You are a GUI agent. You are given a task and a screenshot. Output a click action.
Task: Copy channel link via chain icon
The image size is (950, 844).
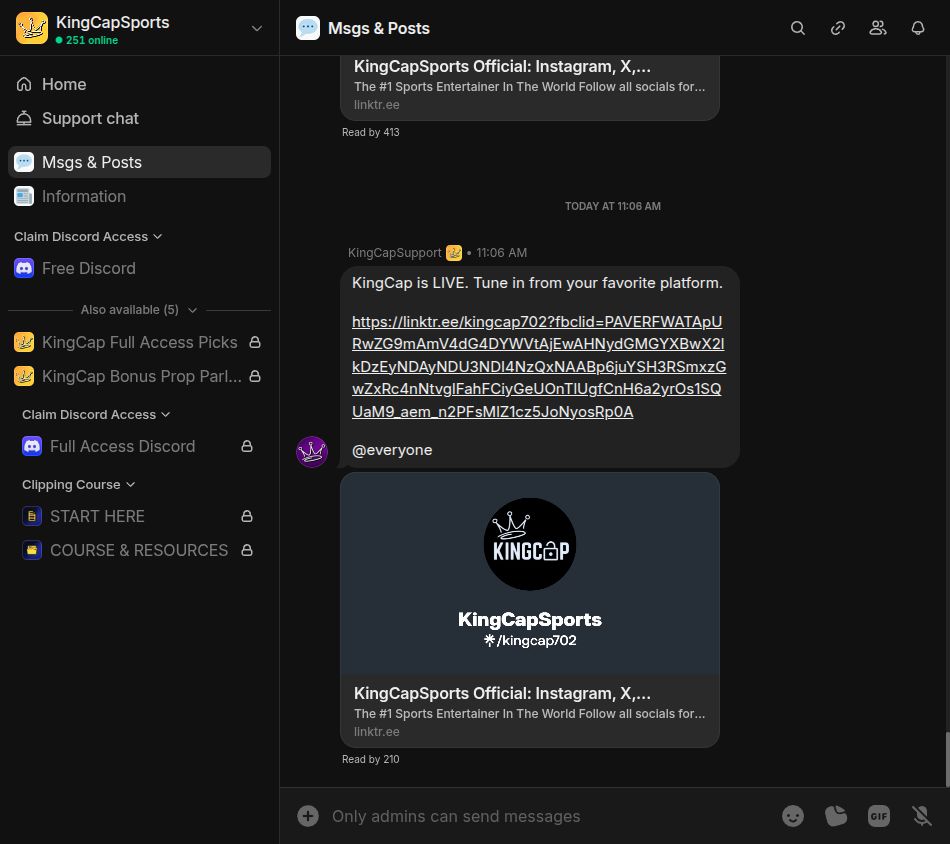coord(837,28)
